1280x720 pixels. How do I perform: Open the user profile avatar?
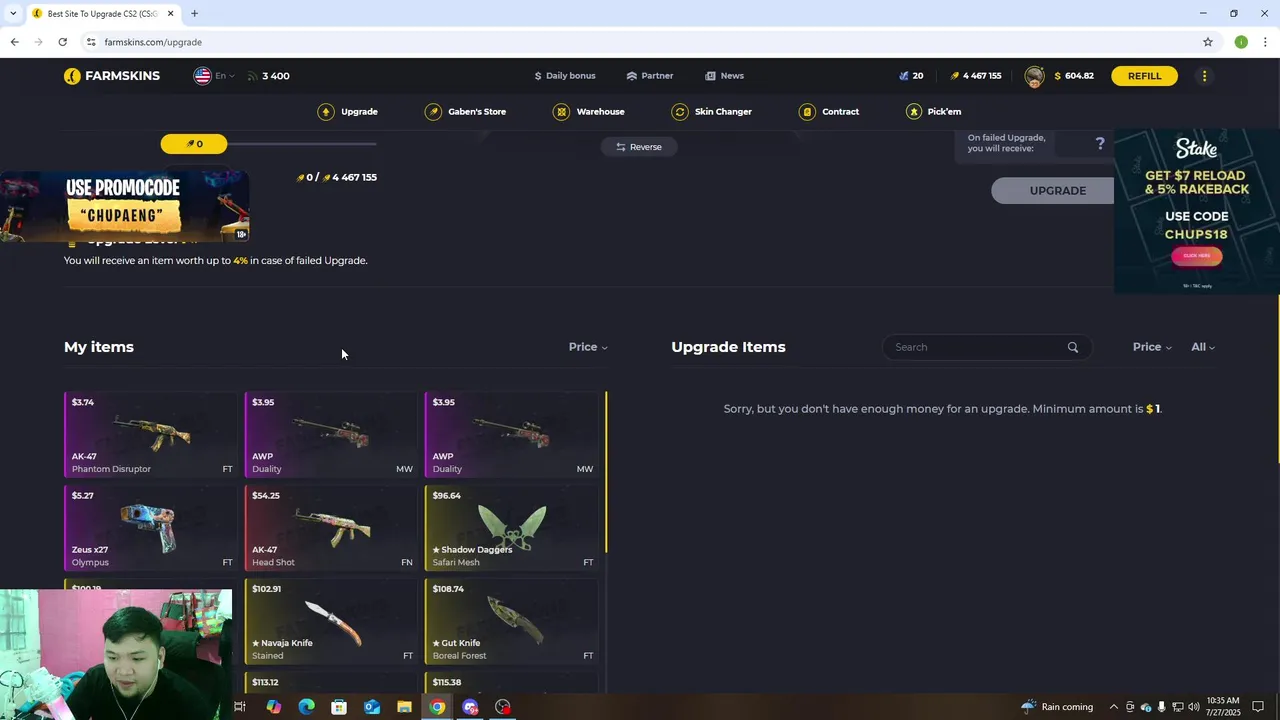pos(1034,76)
